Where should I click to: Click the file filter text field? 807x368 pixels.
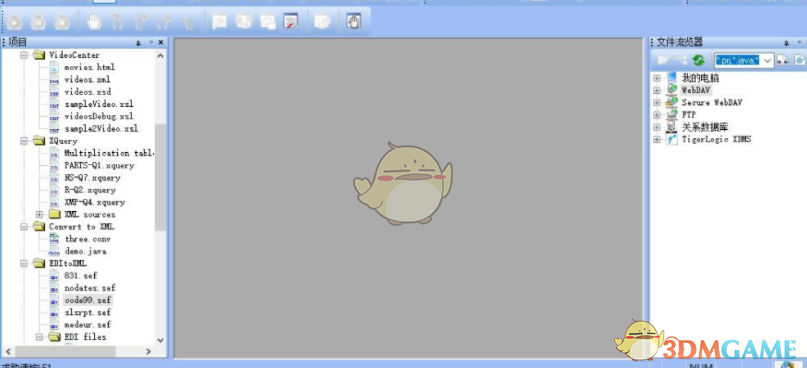tap(738, 61)
